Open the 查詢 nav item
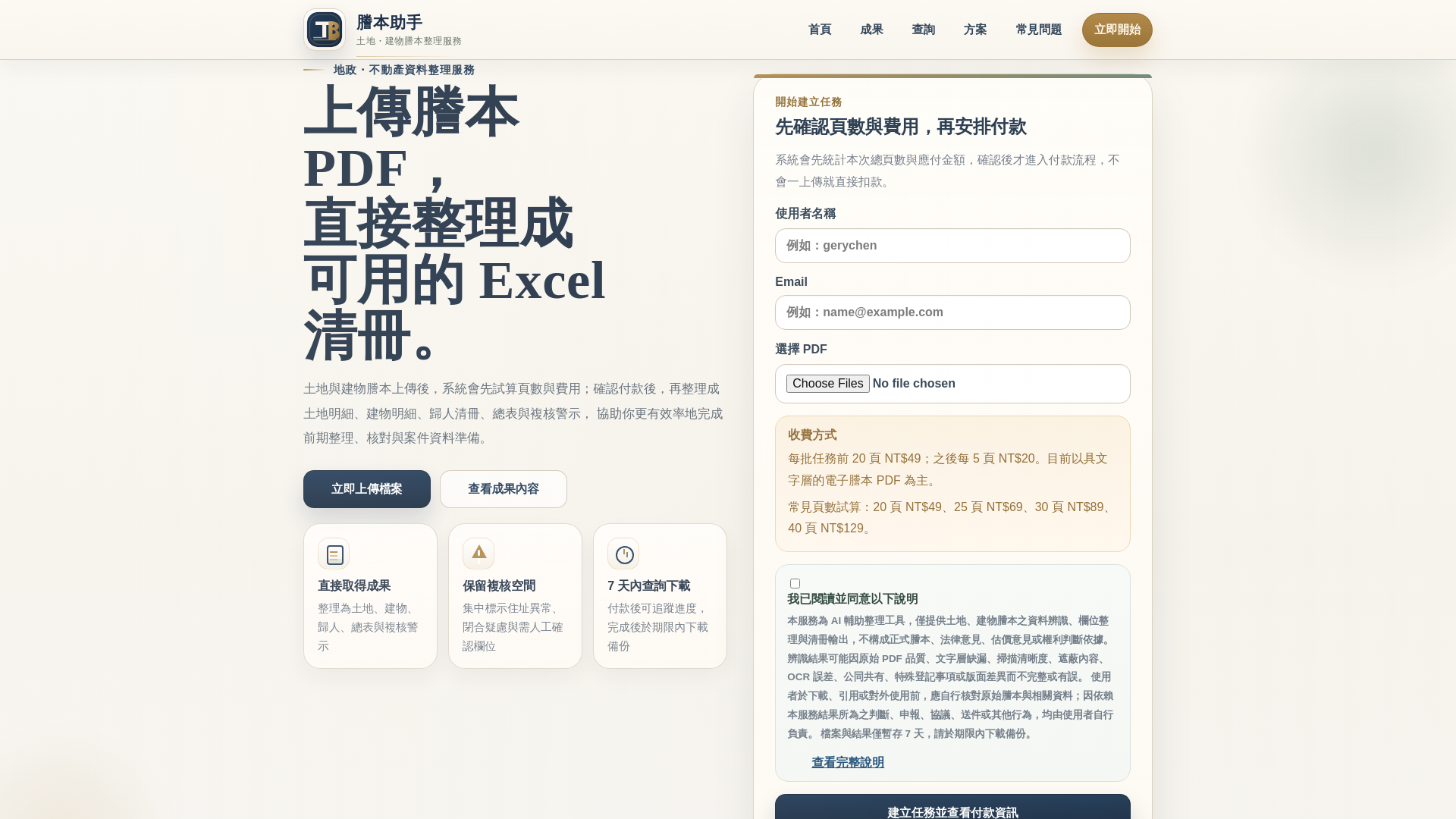 [923, 30]
